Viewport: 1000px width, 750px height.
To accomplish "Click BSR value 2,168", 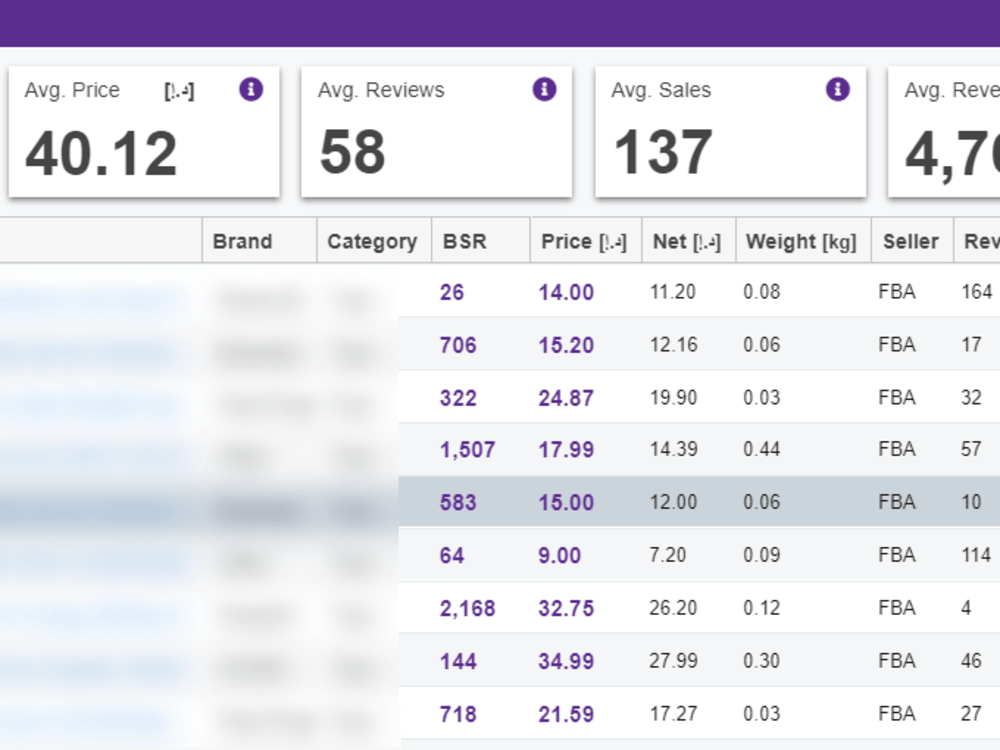I will 467,608.
